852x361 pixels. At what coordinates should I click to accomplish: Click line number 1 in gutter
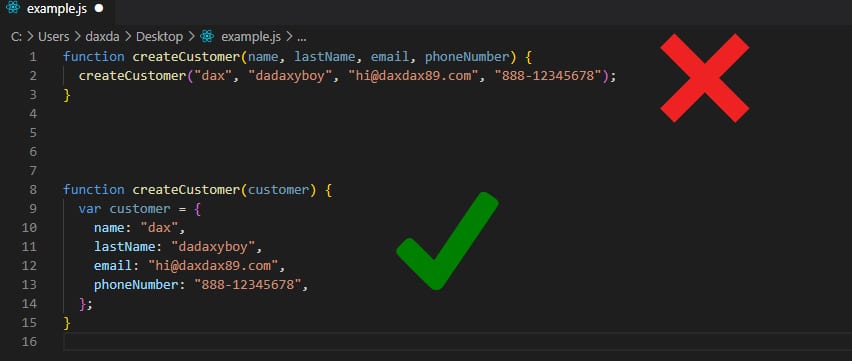pos(34,57)
